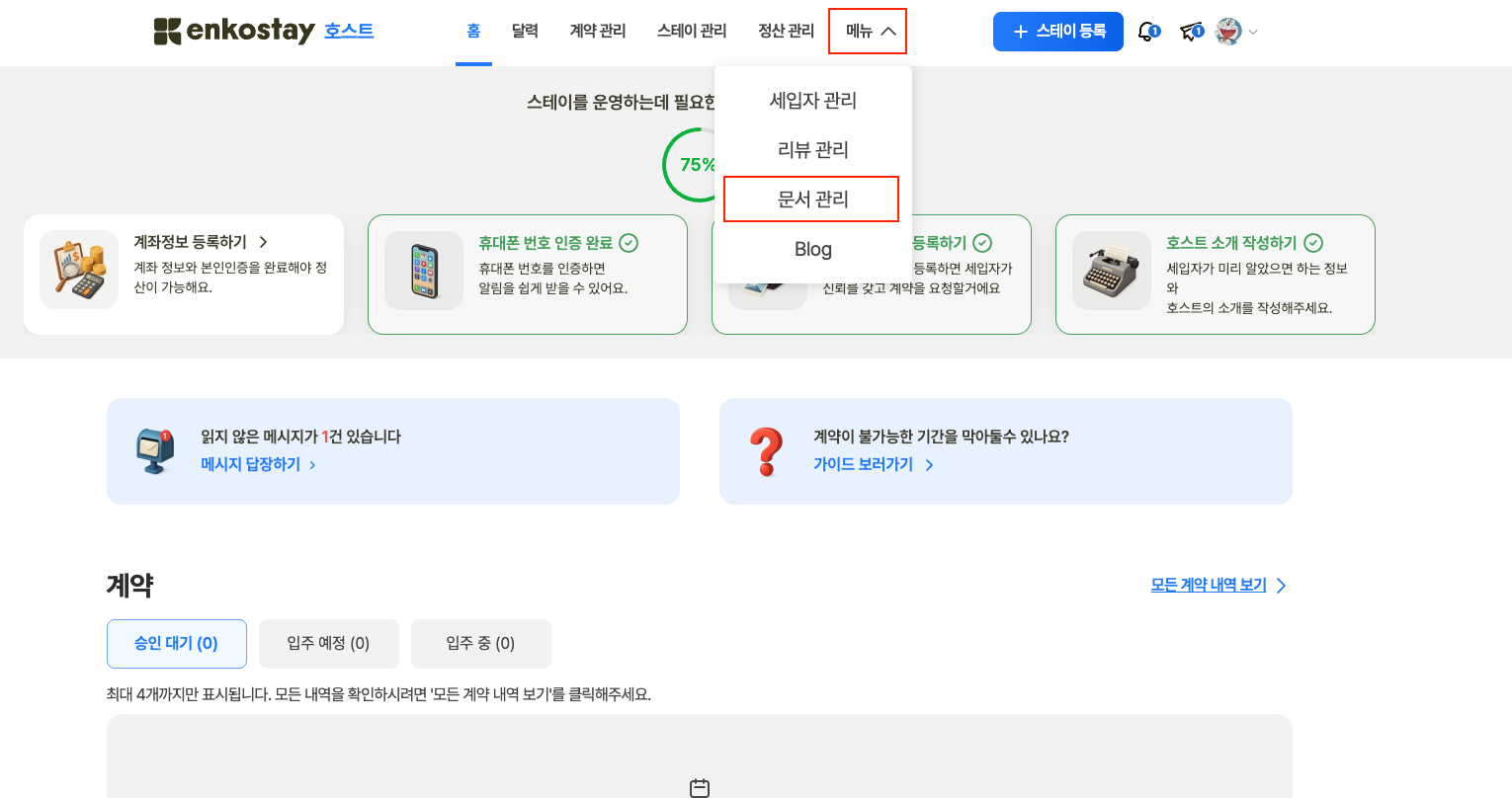Open the announcements megaphone icon
Viewport: 1512px width, 798px height.
coord(1192,32)
